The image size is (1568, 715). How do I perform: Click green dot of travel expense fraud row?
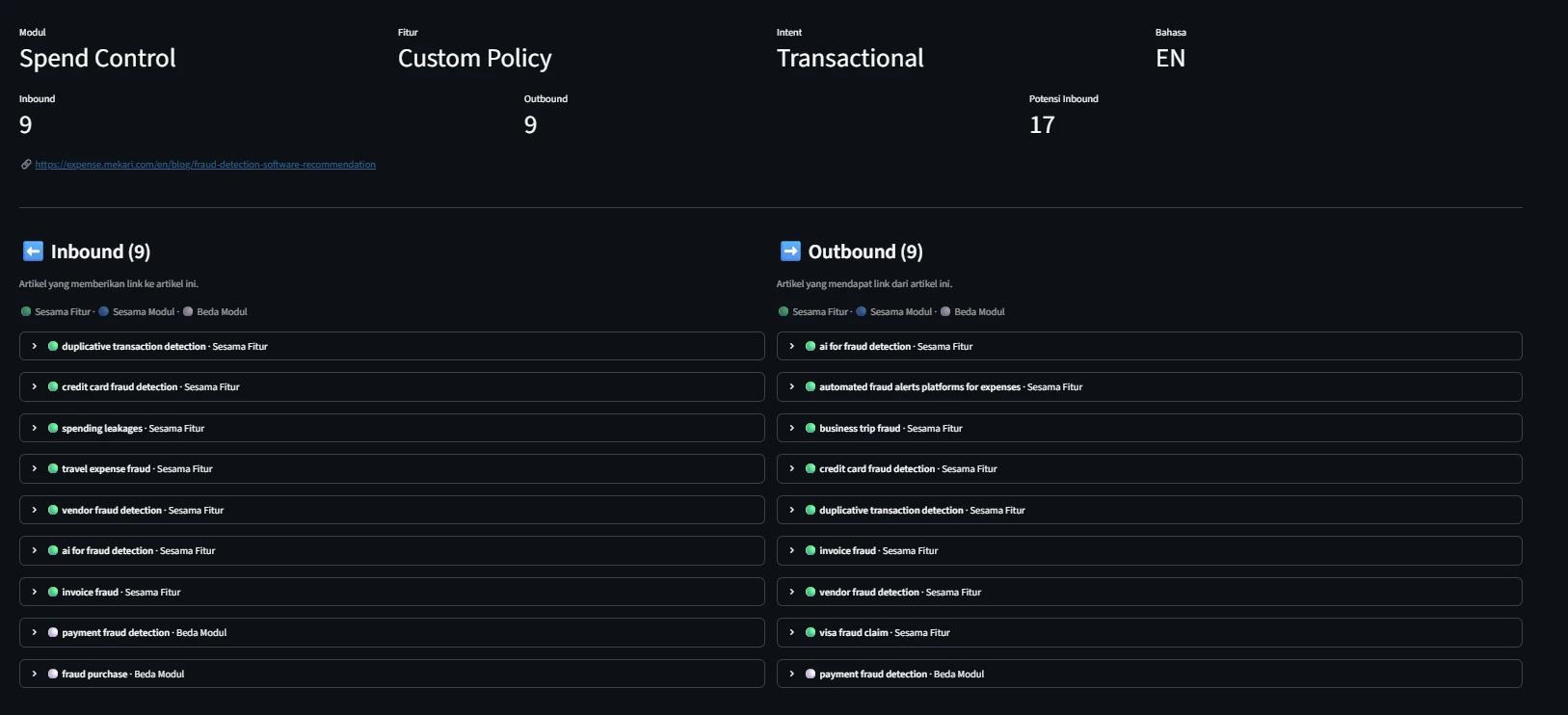[53, 468]
